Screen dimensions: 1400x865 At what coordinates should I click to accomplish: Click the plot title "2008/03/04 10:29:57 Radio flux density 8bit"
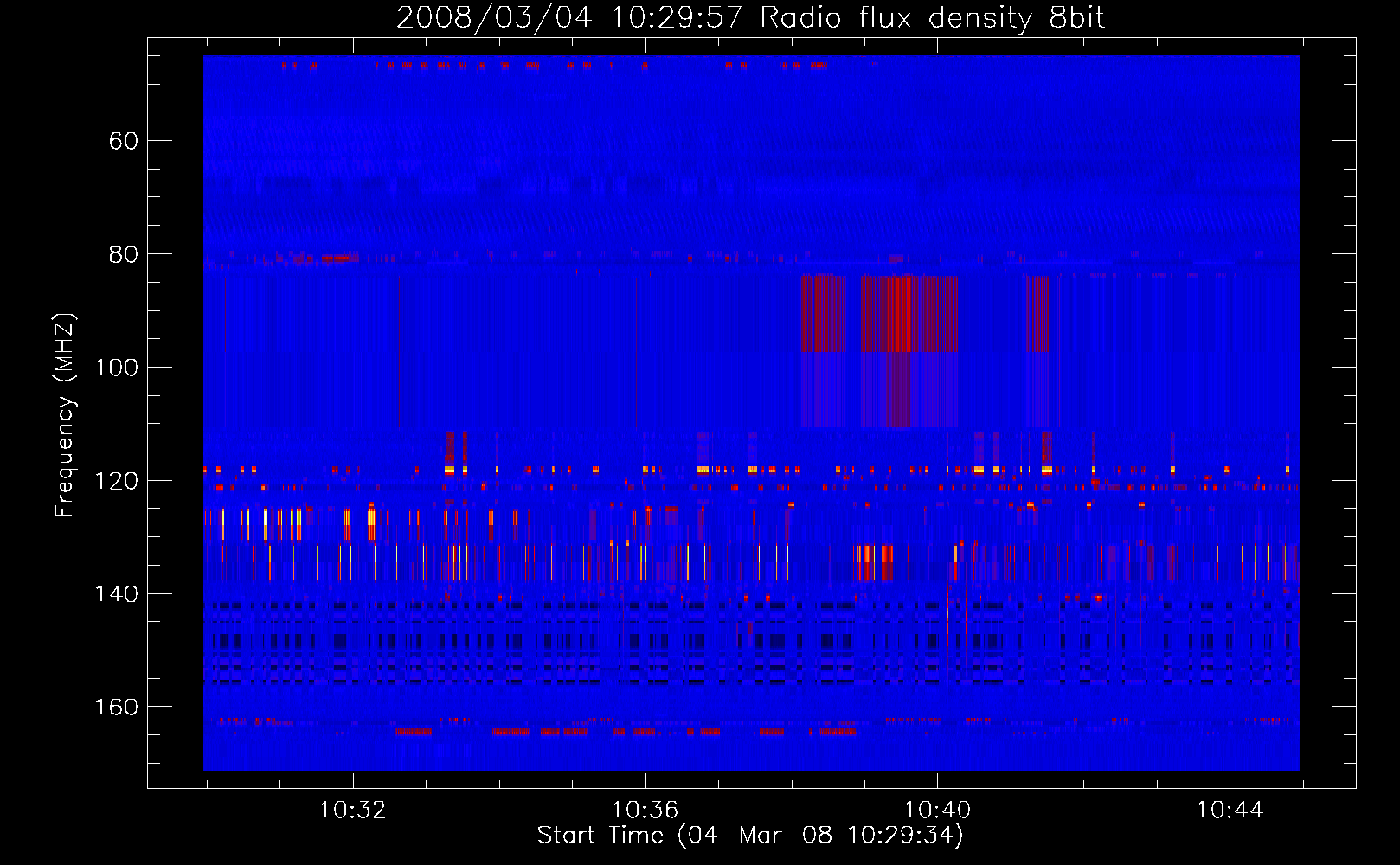click(x=750, y=17)
